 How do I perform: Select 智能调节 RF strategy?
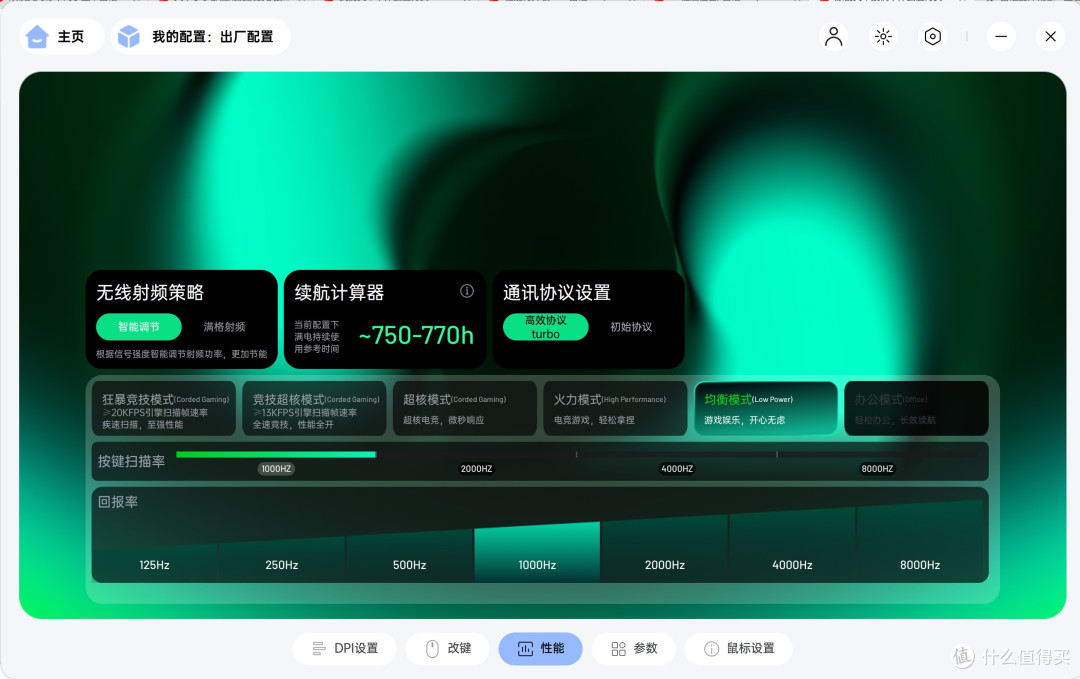tap(138, 327)
